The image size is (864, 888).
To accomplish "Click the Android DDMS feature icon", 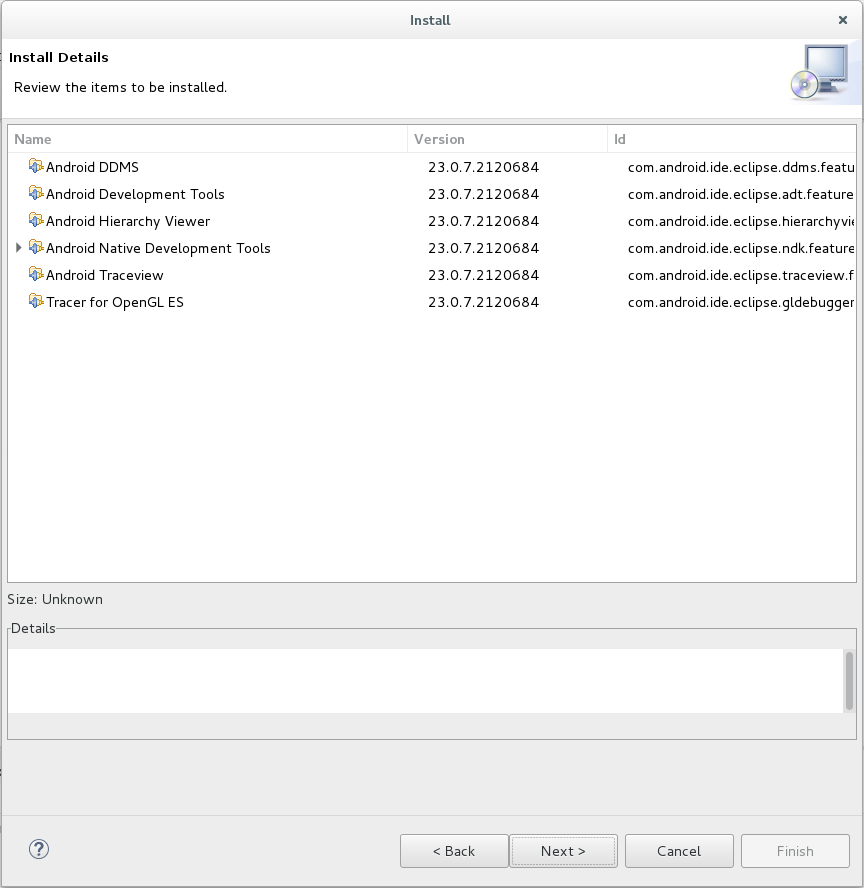I will (x=36, y=166).
